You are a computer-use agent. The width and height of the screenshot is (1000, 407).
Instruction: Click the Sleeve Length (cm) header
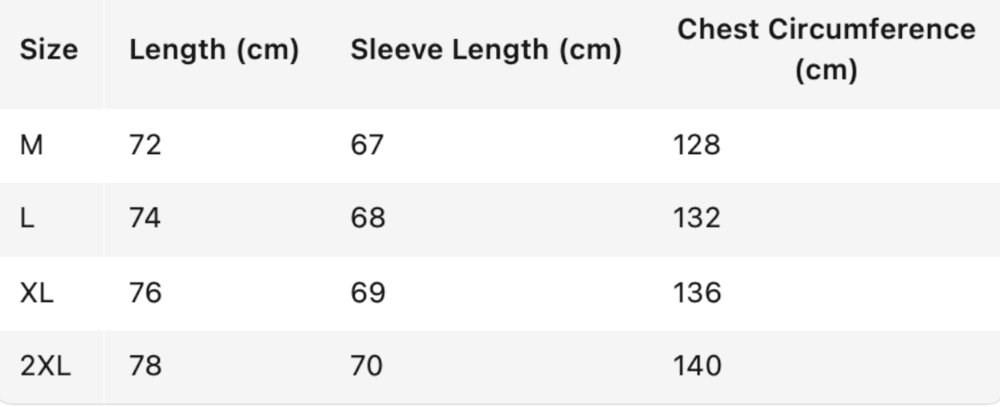click(x=486, y=51)
